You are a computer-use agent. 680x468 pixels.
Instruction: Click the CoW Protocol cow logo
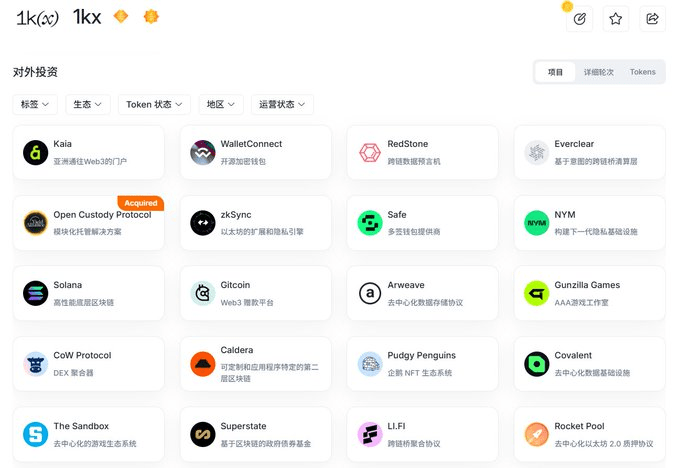36,364
